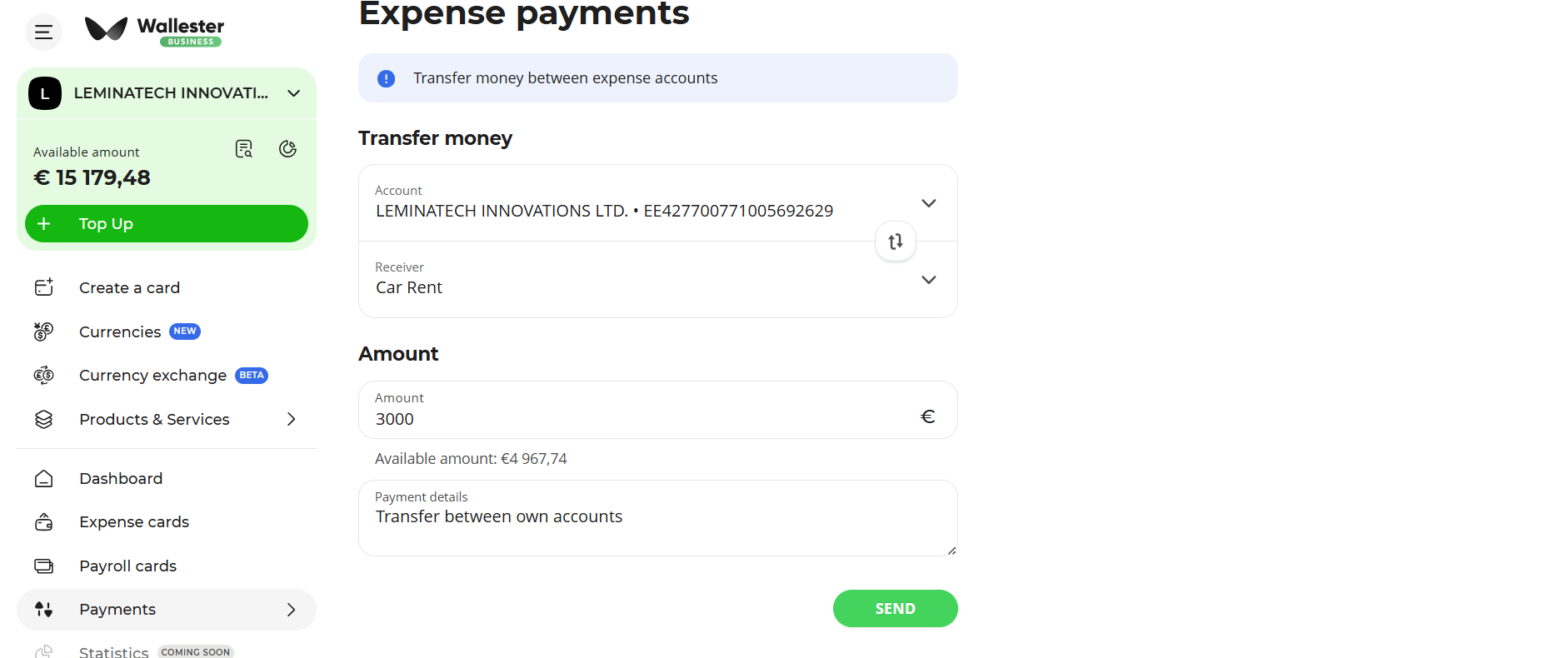Click the pie chart icon beside available amount

pos(288,149)
